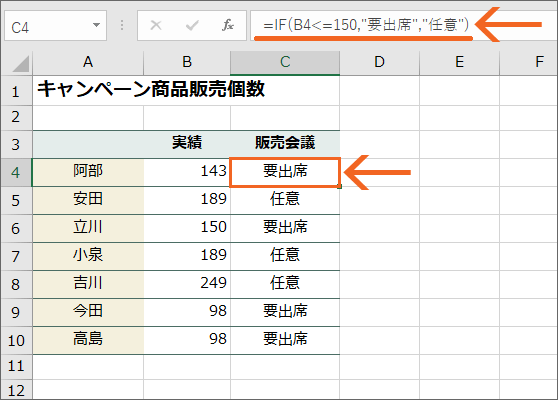Select the name cell 高島
This screenshot has width=558, height=400.
point(88,340)
